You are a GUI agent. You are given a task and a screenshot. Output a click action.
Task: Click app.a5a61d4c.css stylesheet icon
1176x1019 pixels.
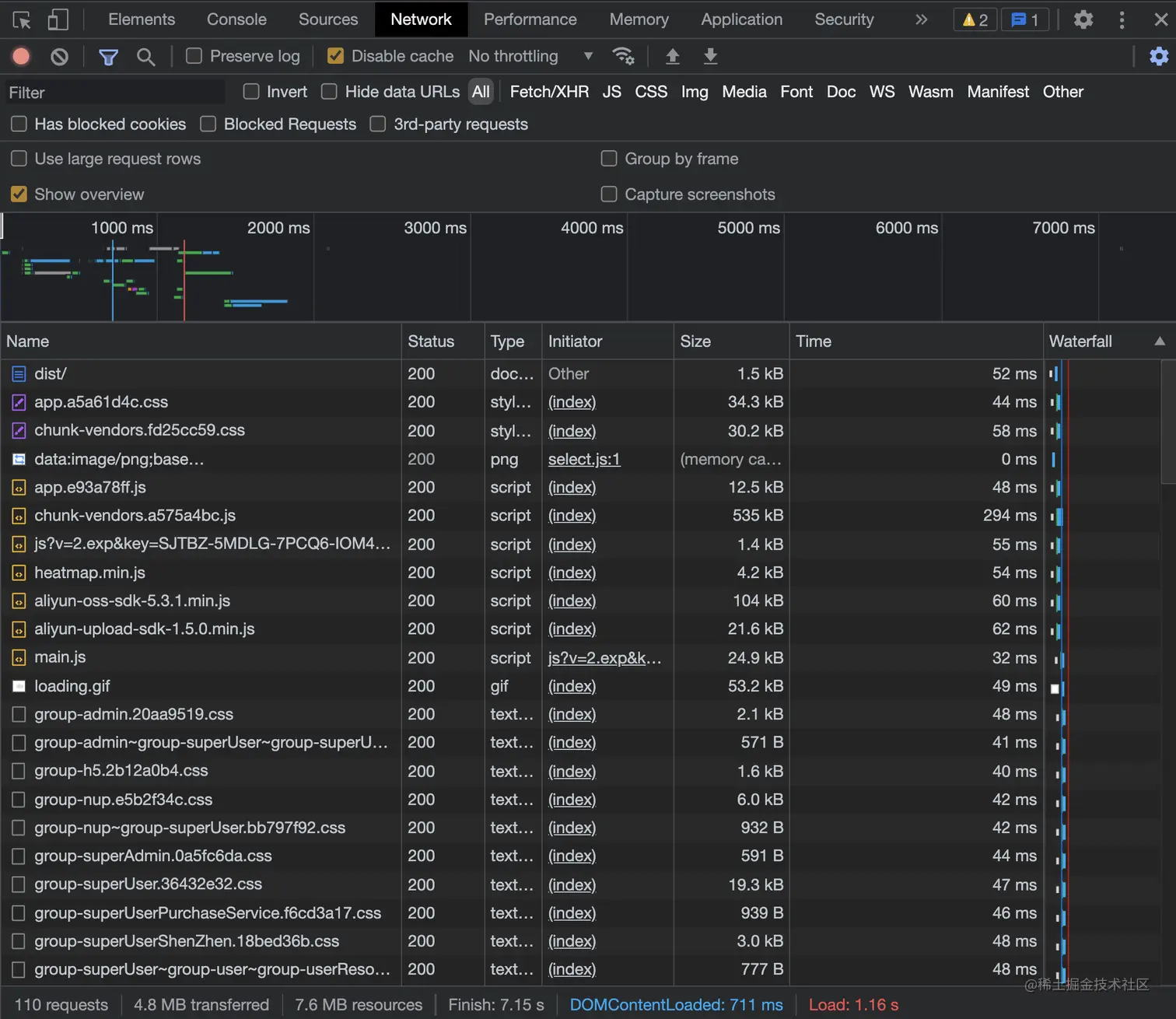tap(19, 402)
